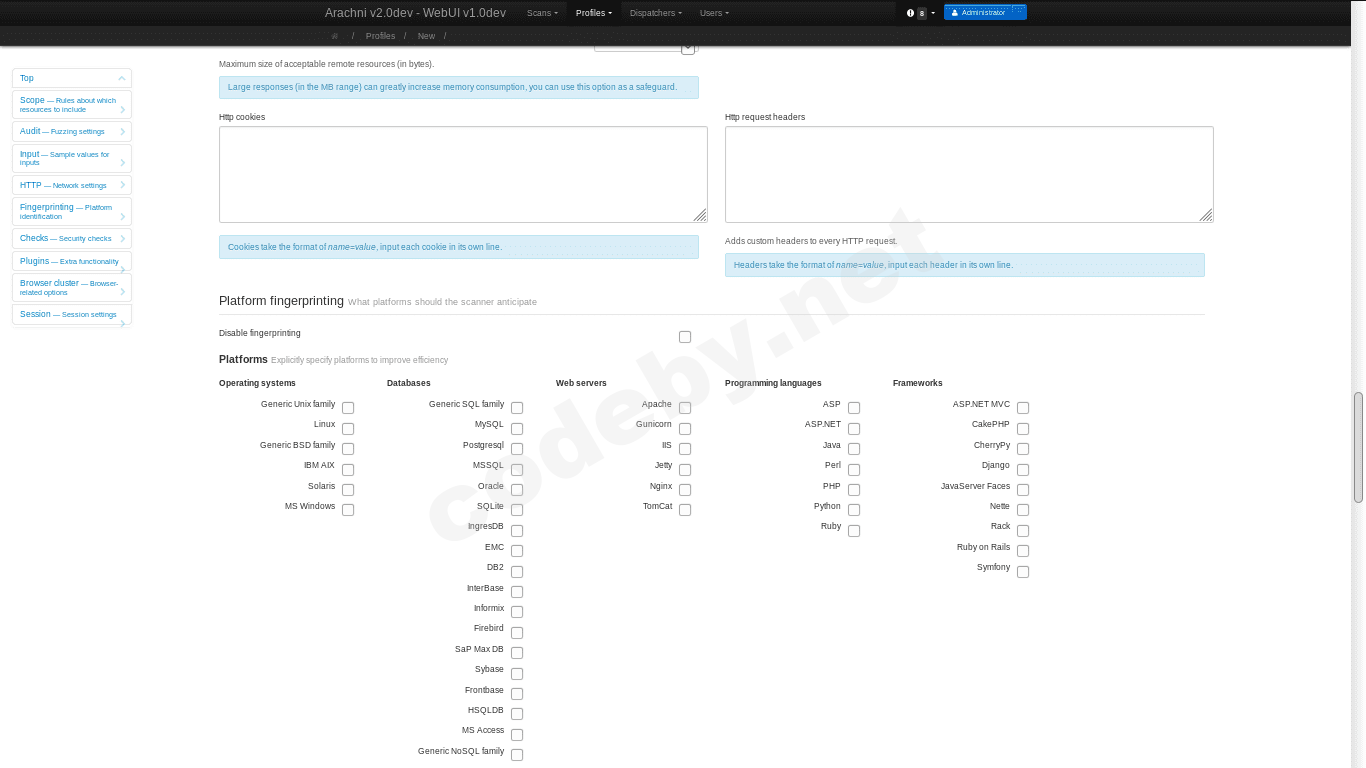Tick the Gunicorn checkbox
This screenshot has width=1366, height=768.
685,429
